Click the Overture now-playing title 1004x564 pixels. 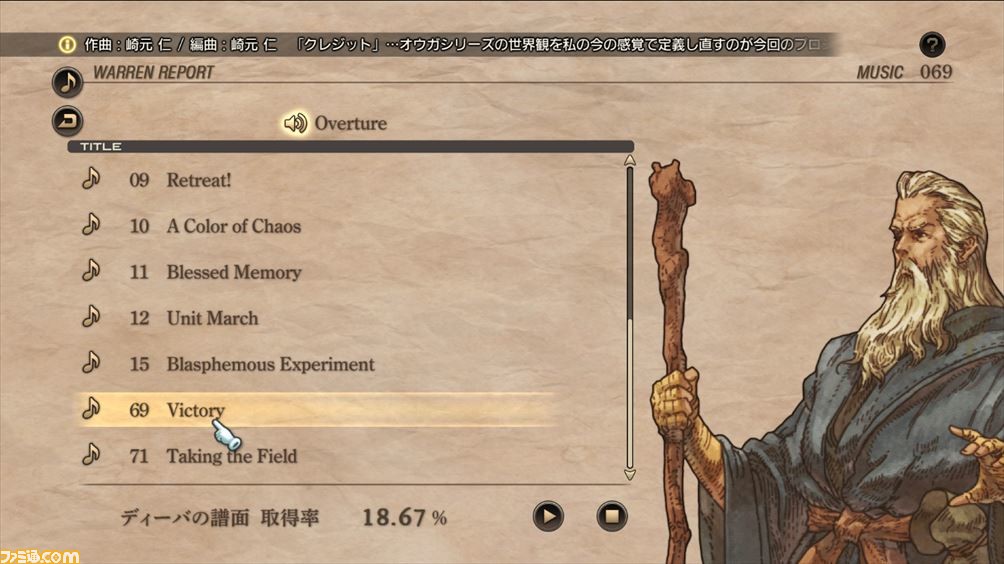coord(350,123)
